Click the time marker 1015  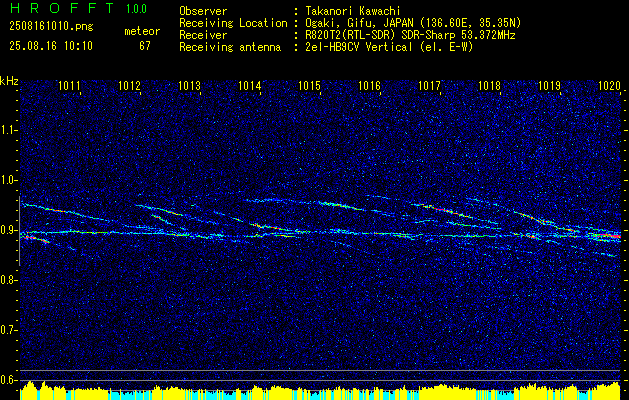pos(309,85)
